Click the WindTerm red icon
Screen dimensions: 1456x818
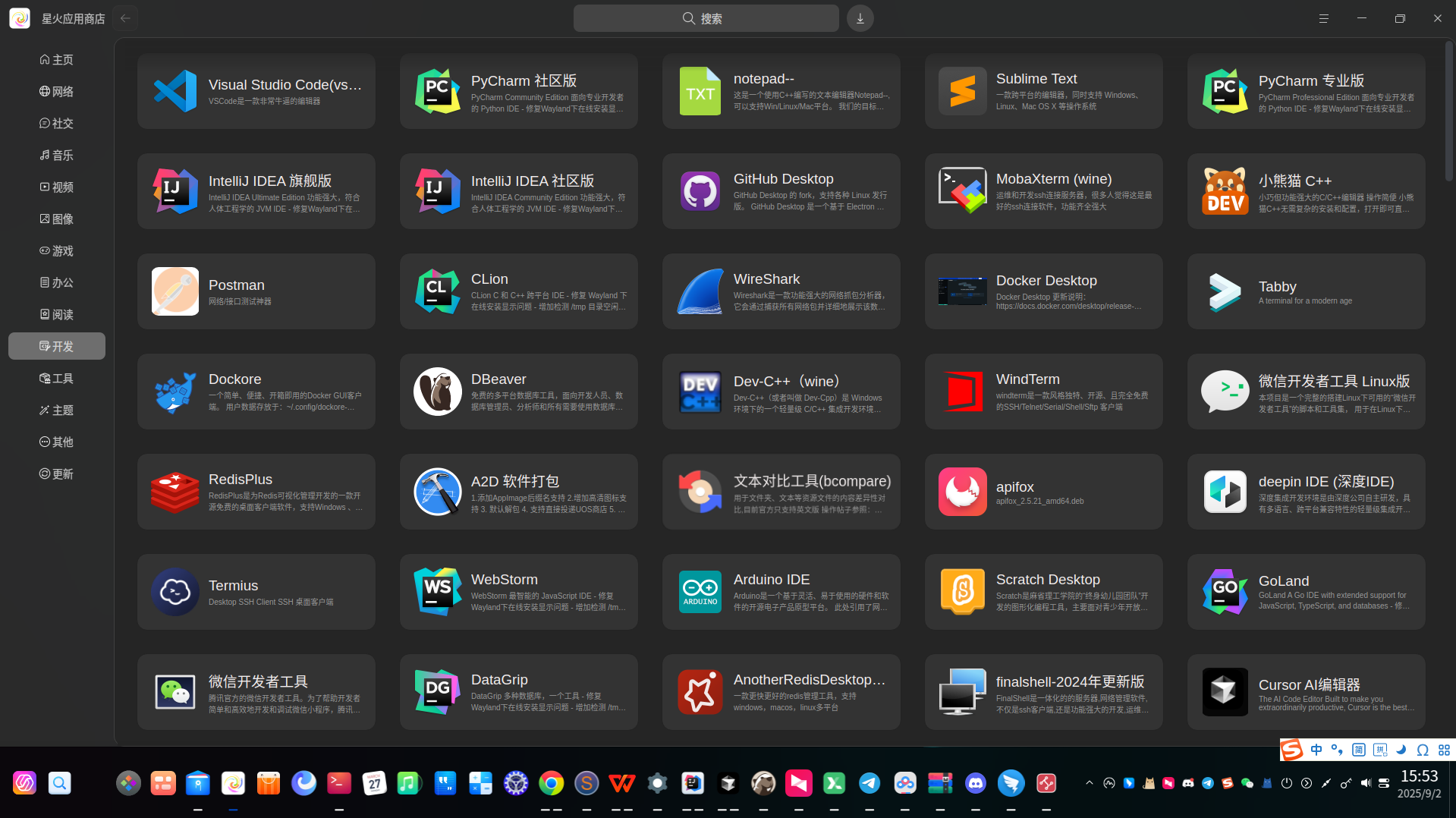[x=962, y=392]
